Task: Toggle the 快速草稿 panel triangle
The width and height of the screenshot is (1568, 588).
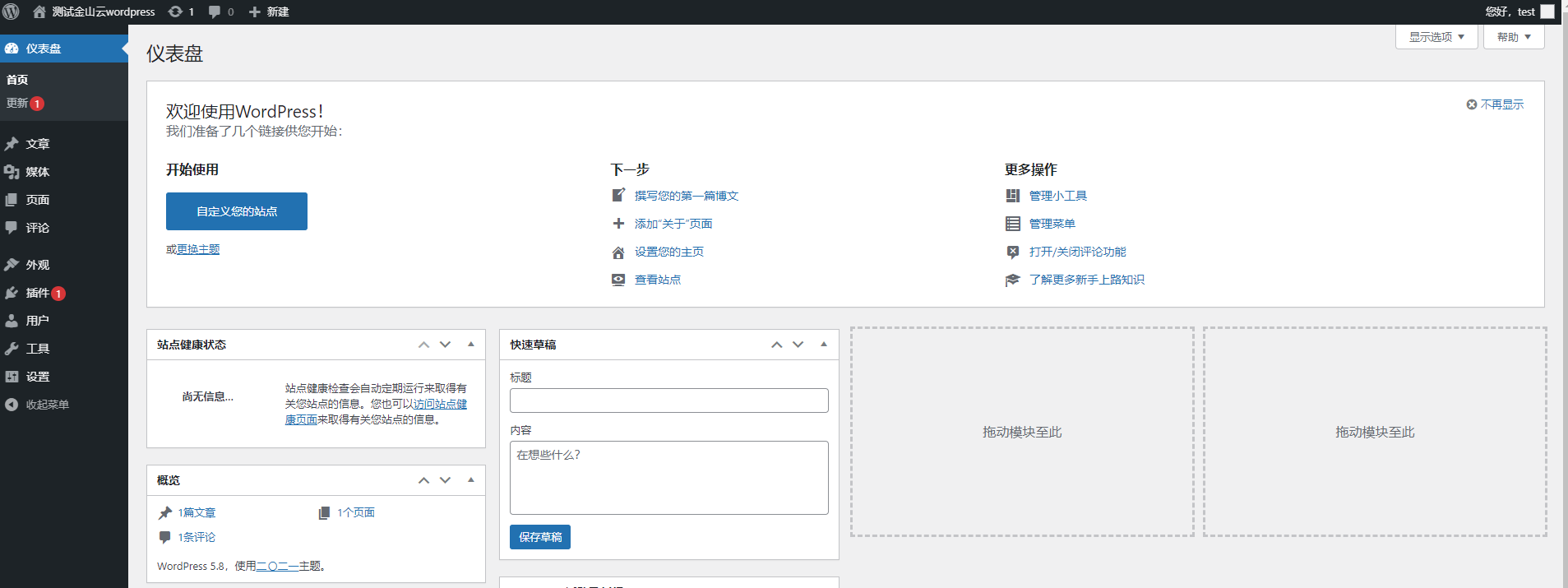Action: [824, 345]
